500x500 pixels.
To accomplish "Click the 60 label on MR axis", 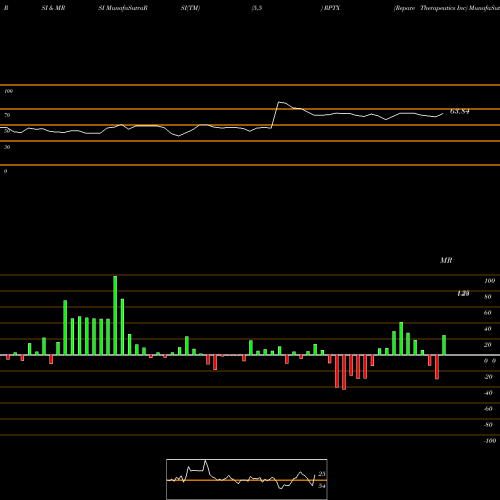I will 487,313.
